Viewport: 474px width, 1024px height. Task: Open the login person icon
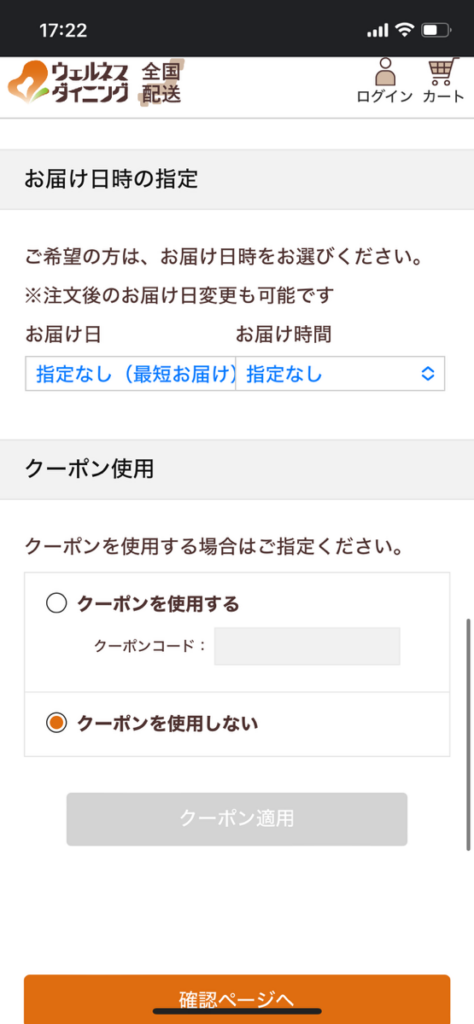click(385, 72)
